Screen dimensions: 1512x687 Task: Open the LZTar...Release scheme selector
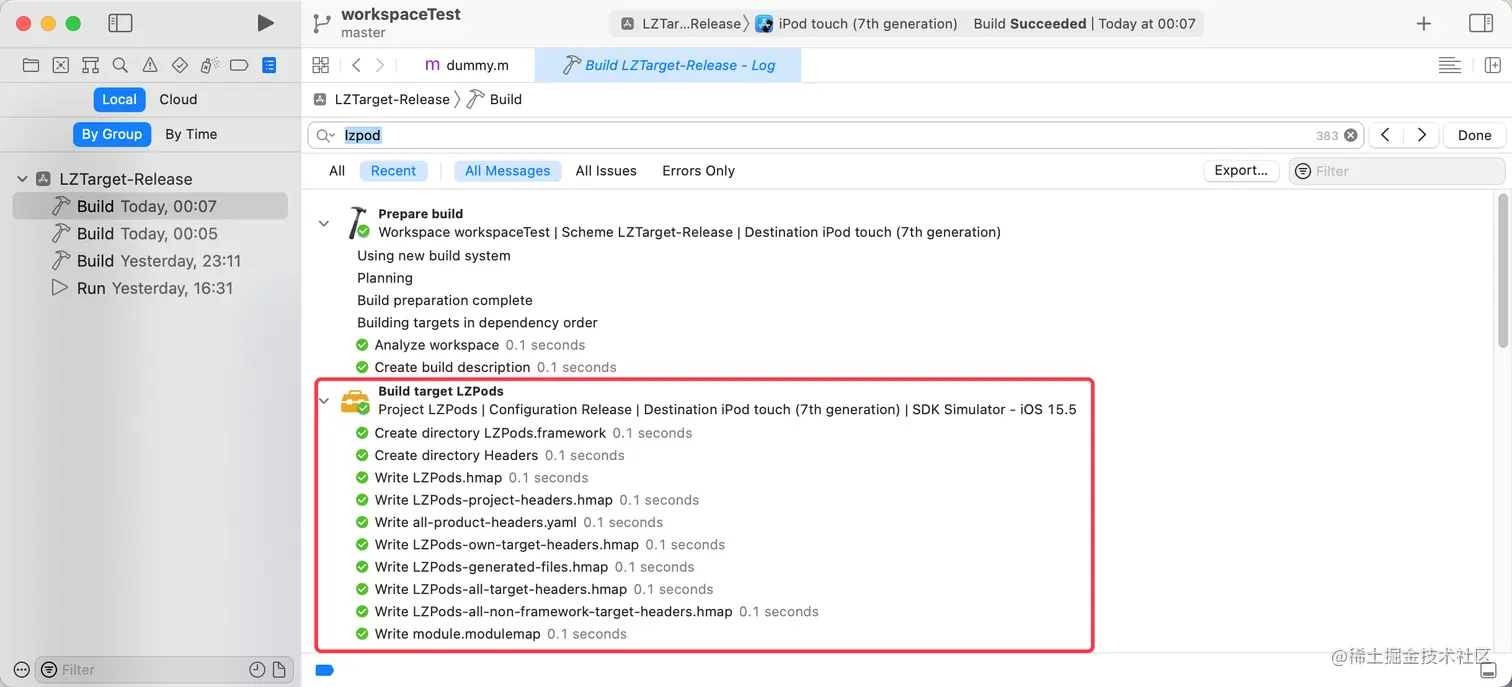tap(681, 24)
